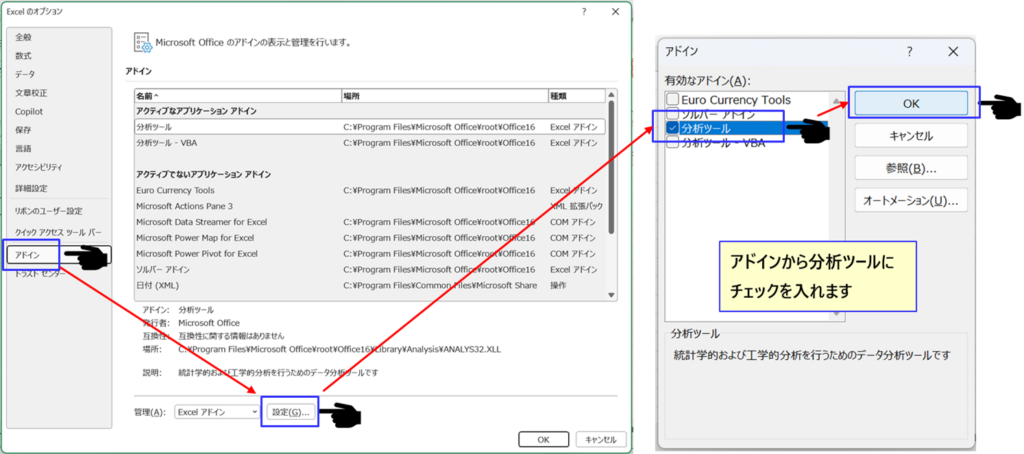Enable the 分析ツール - VBA checkbox
This screenshot has width=1024, height=454.
tap(672, 143)
